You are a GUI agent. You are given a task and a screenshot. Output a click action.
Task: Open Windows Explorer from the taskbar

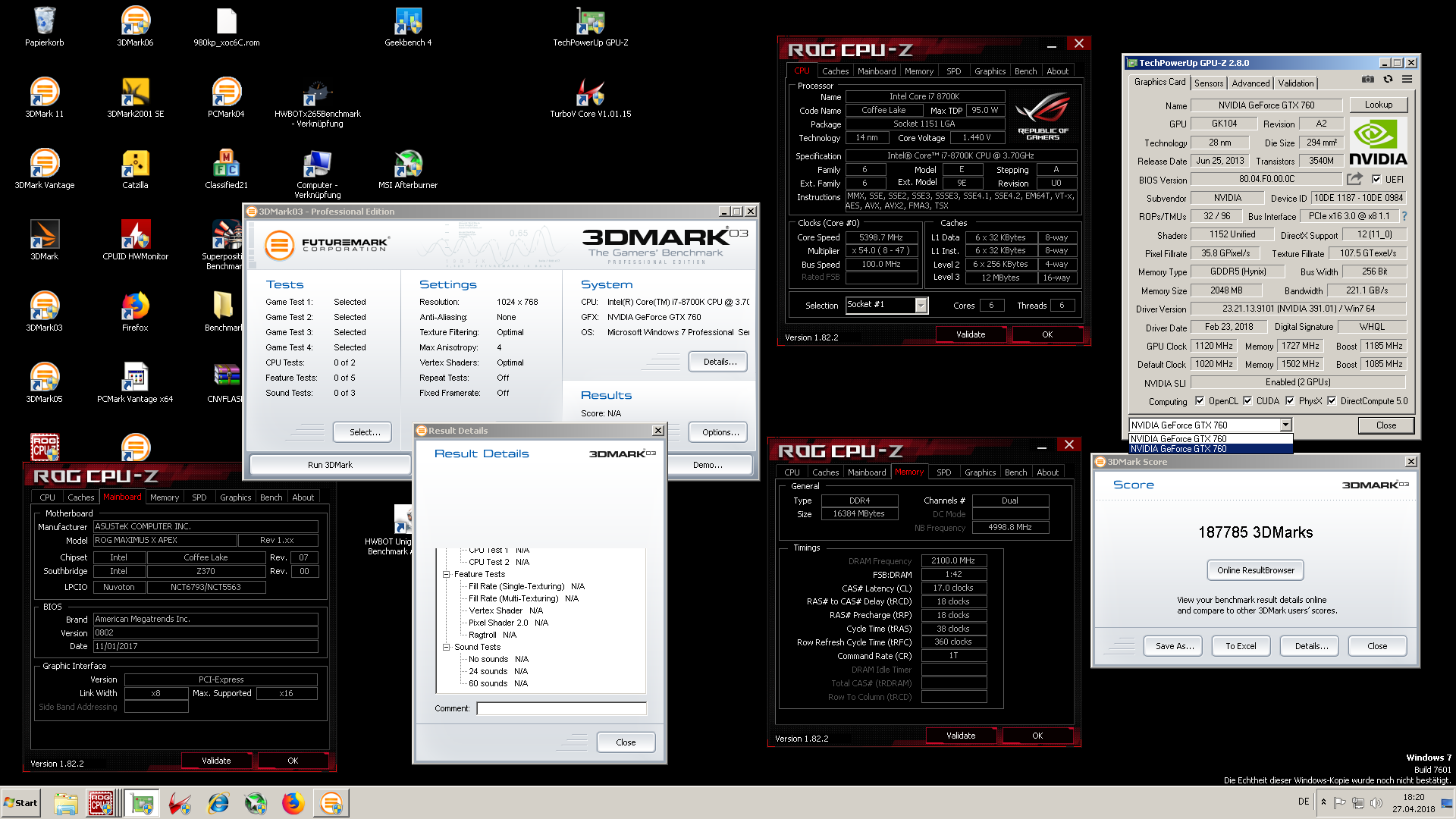(x=66, y=803)
